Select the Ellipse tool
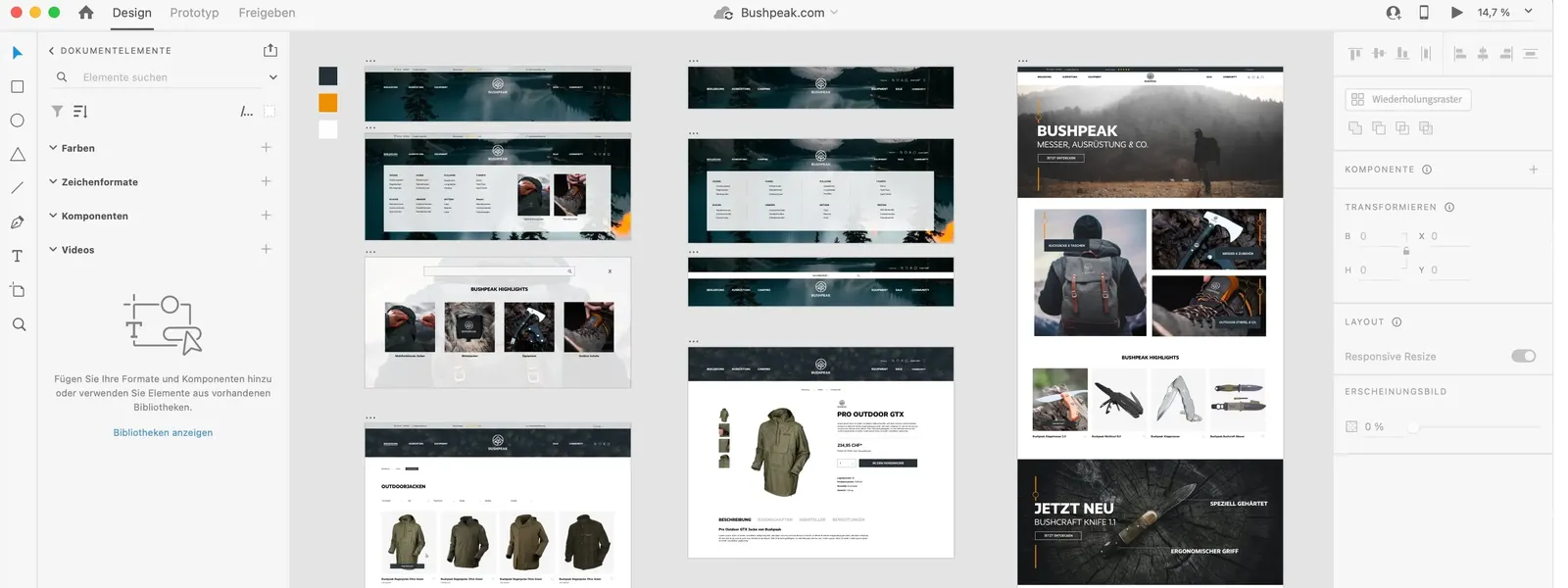Viewport: 1568px width, 588px height. [18, 121]
